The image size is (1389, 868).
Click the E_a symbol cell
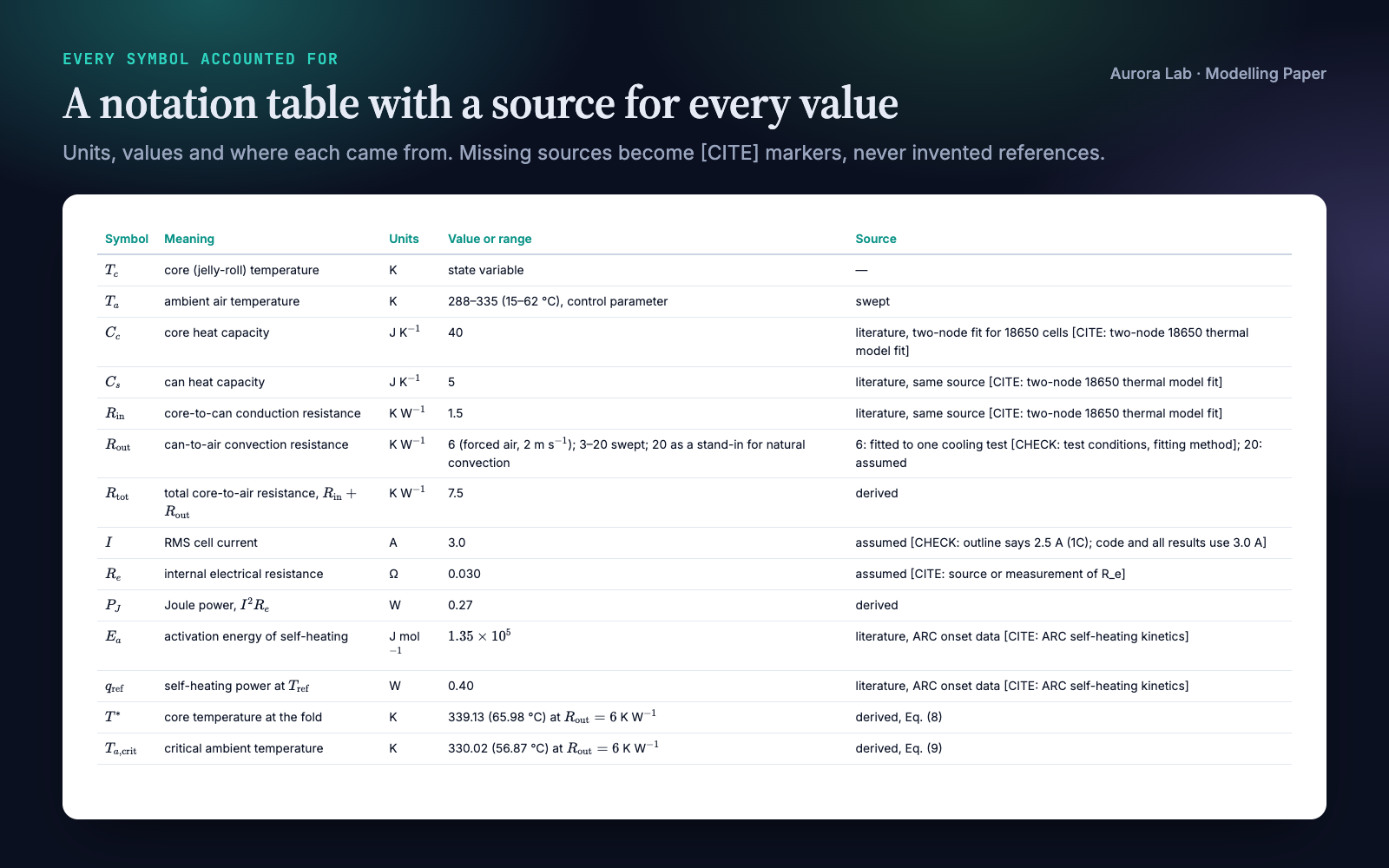click(113, 637)
